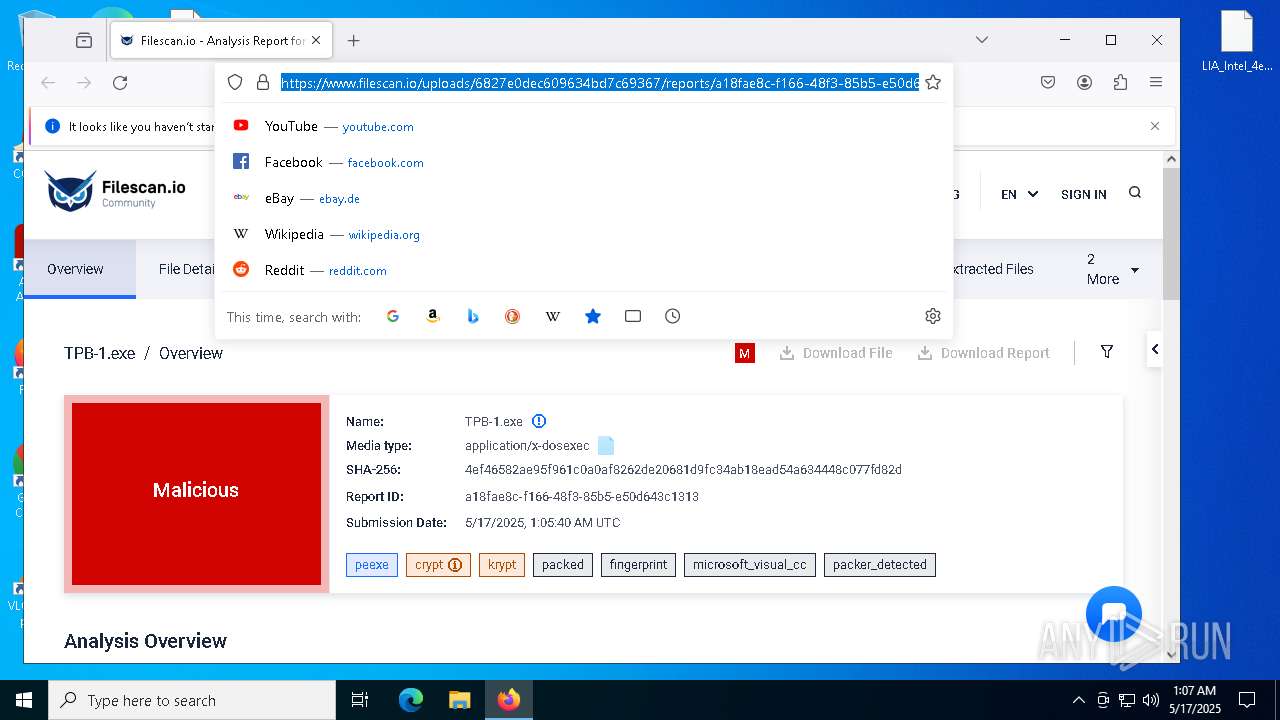The width and height of the screenshot is (1280, 720).
Task: Click file icon next to media type
Action: pyautogui.click(x=606, y=446)
